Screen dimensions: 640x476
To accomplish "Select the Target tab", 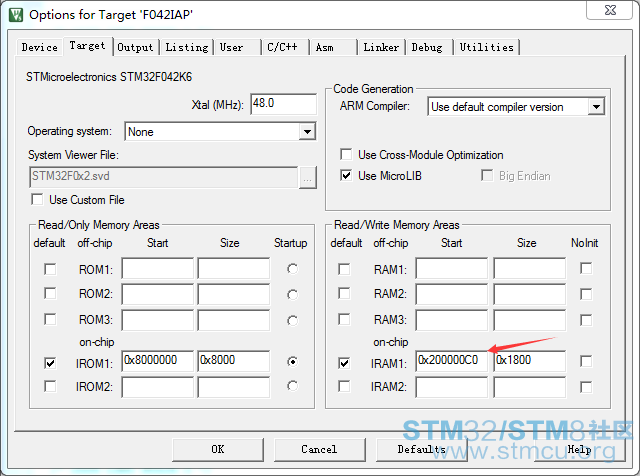I will (87, 46).
